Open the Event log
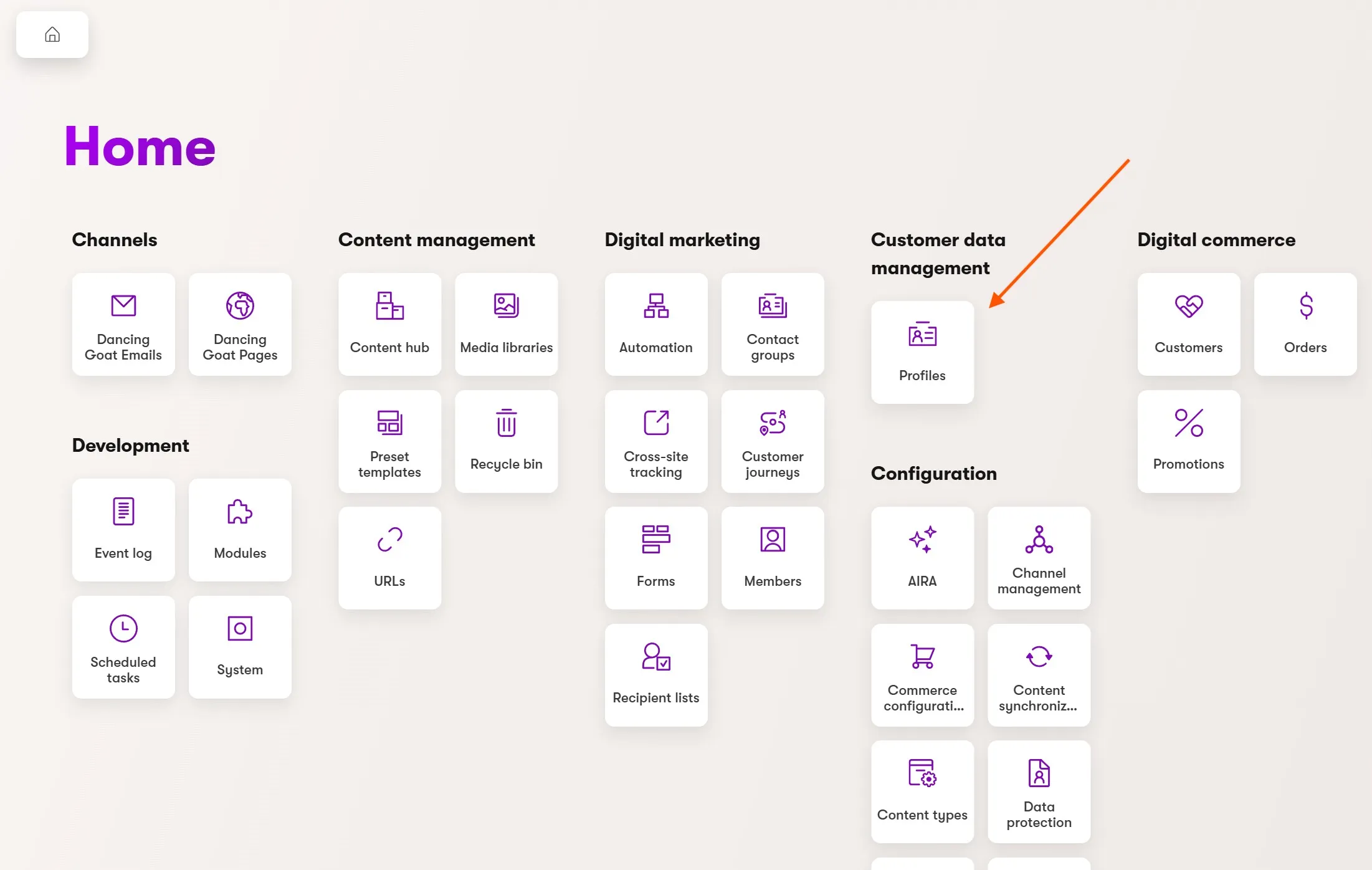The image size is (1372, 870). tap(123, 530)
